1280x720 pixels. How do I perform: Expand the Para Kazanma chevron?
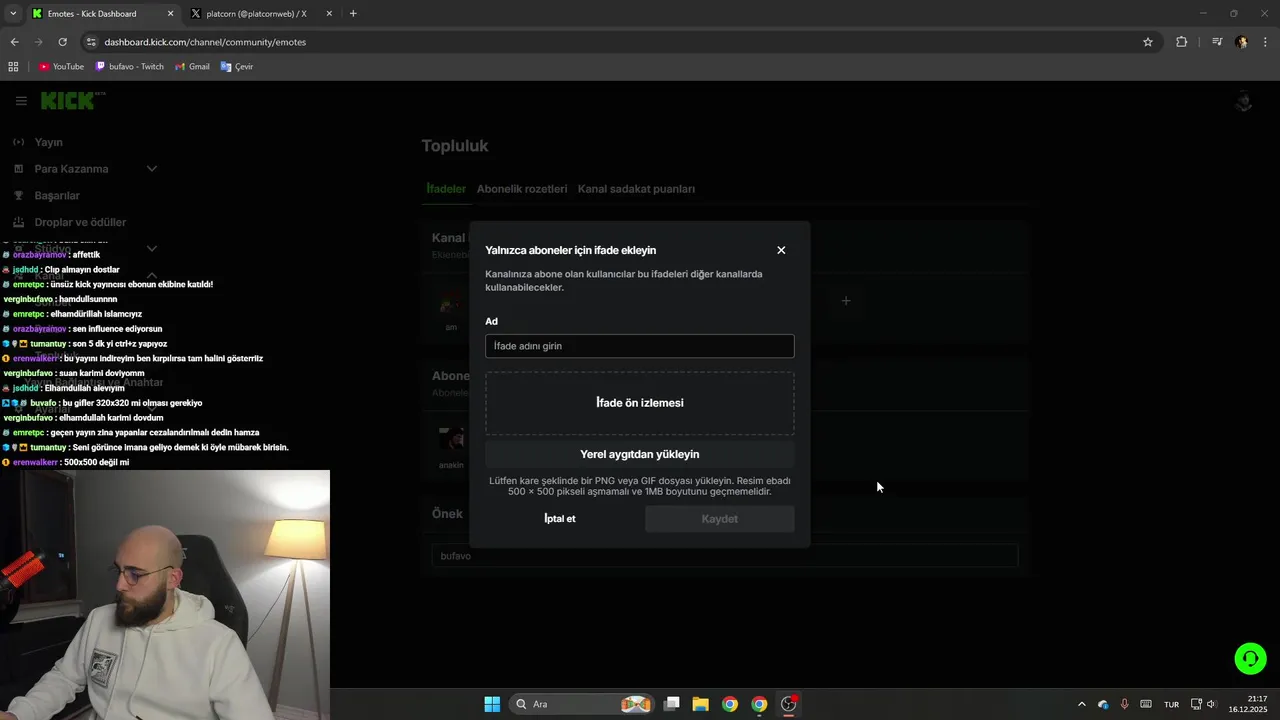pos(152,169)
